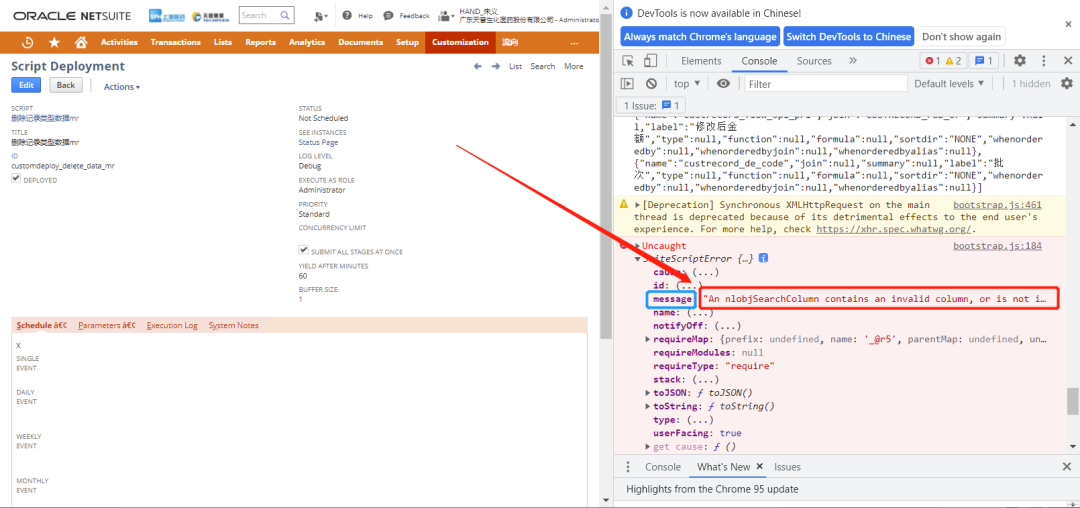
Task: Clear console with the circle-slash icon
Action: click(651, 83)
